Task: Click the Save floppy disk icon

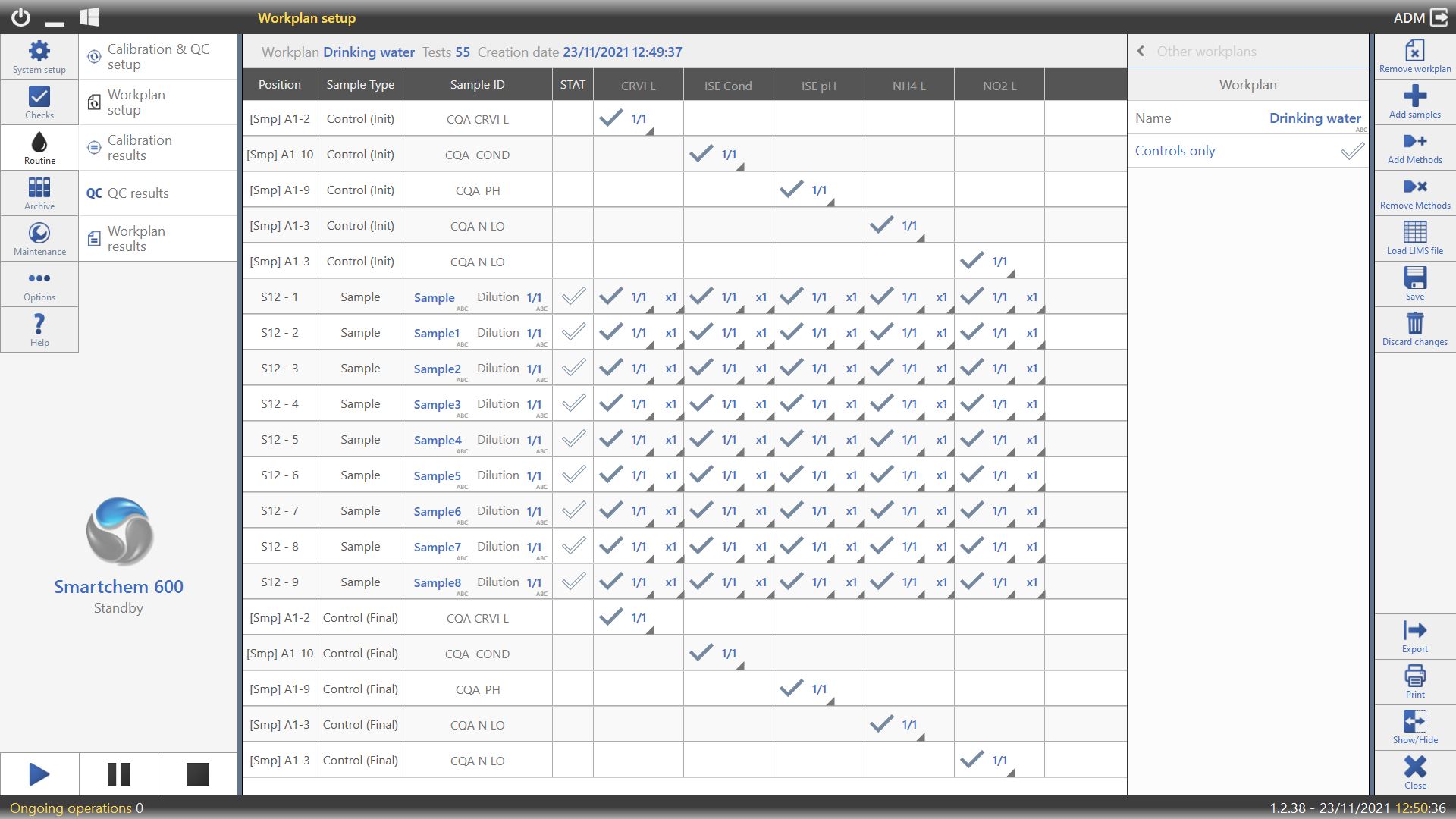Action: 1415,278
